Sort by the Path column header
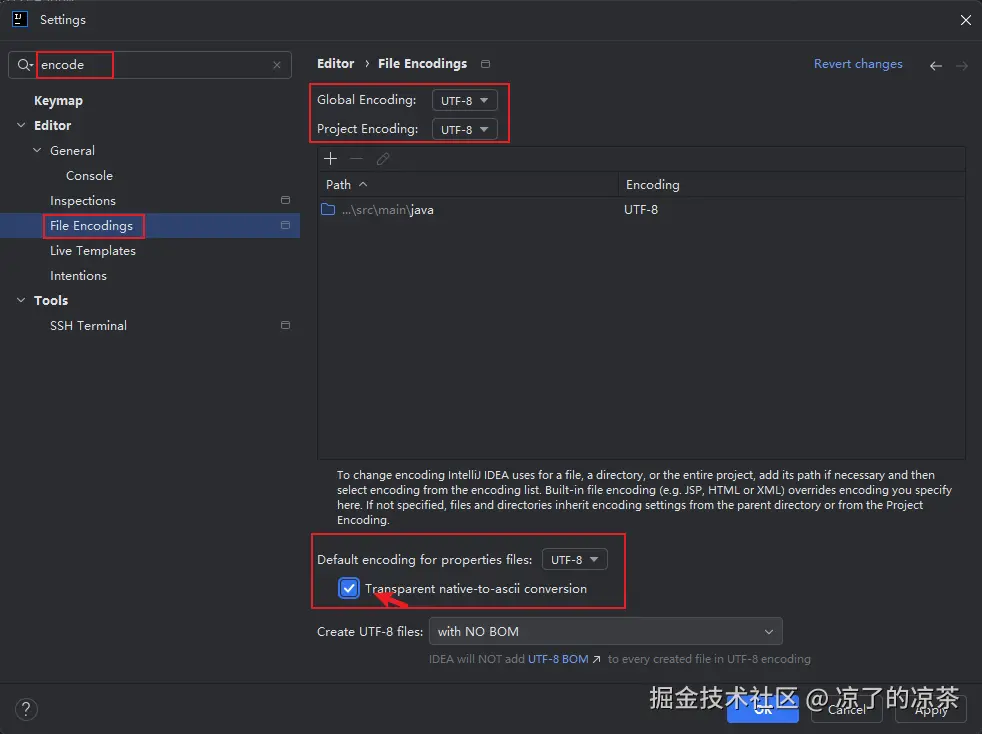This screenshot has height=734, width=982. pos(468,185)
